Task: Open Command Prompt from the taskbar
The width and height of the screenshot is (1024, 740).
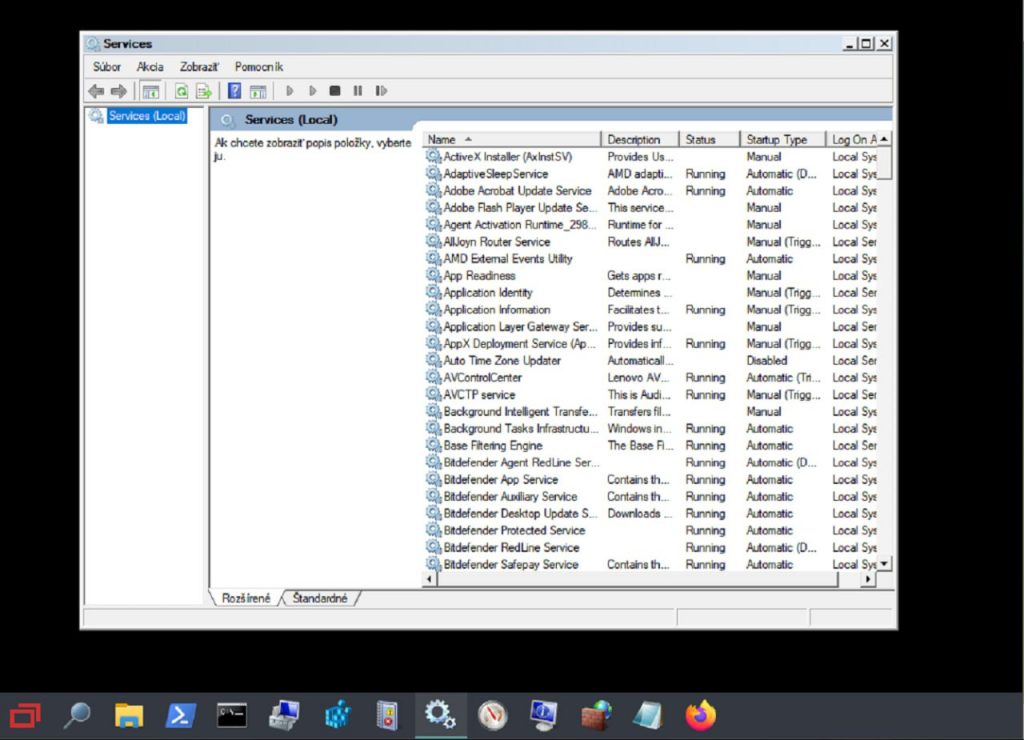Action: tap(232, 716)
